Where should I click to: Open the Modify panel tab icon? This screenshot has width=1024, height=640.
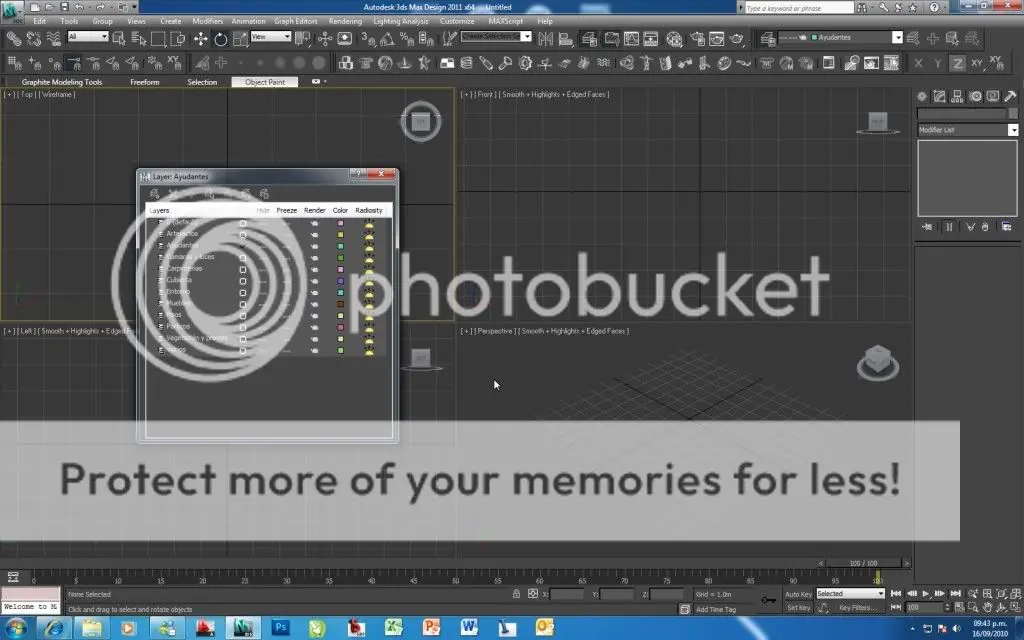pos(939,96)
